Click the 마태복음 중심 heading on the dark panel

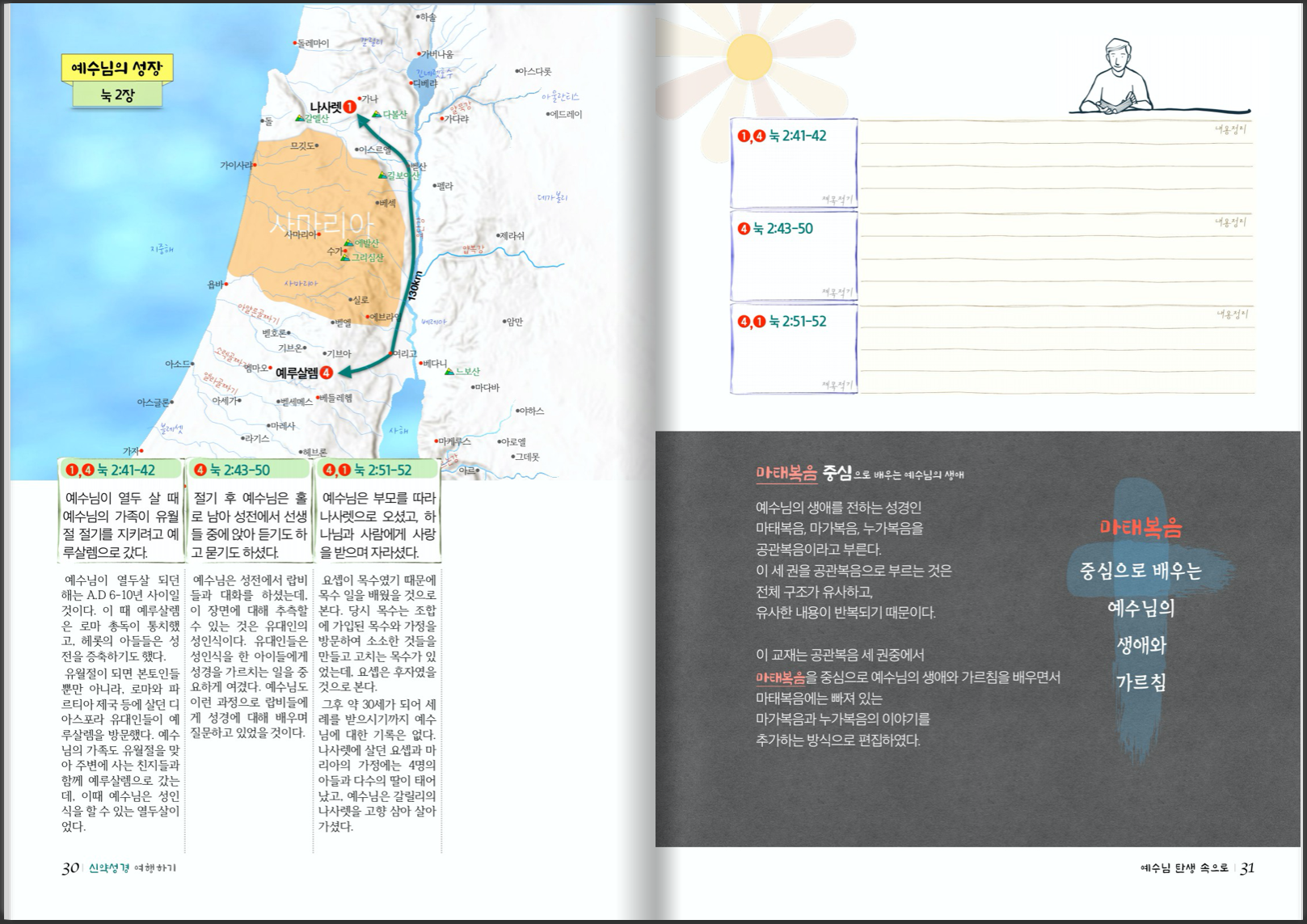[804, 474]
